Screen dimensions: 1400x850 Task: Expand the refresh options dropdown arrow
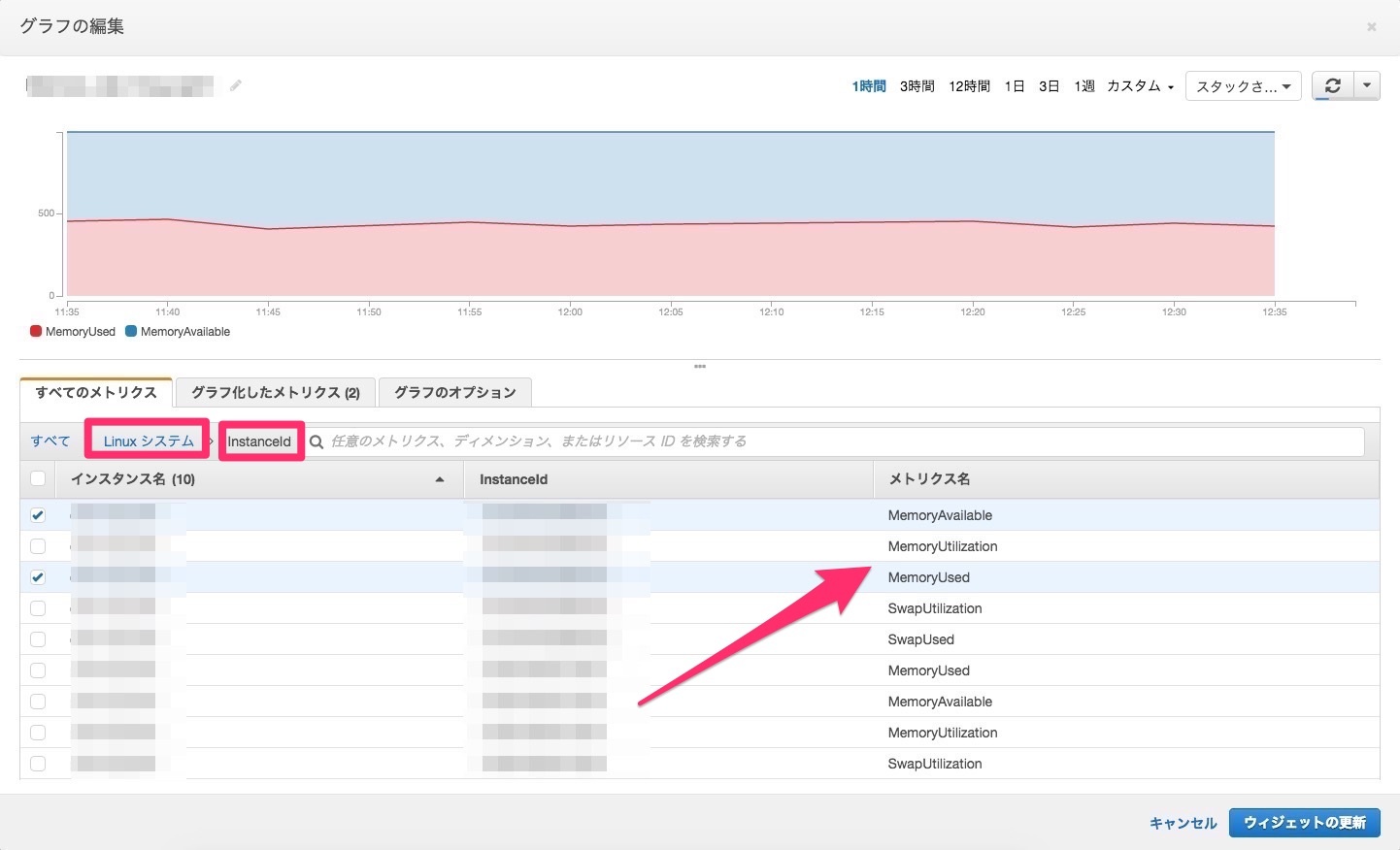coord(1367,86)
